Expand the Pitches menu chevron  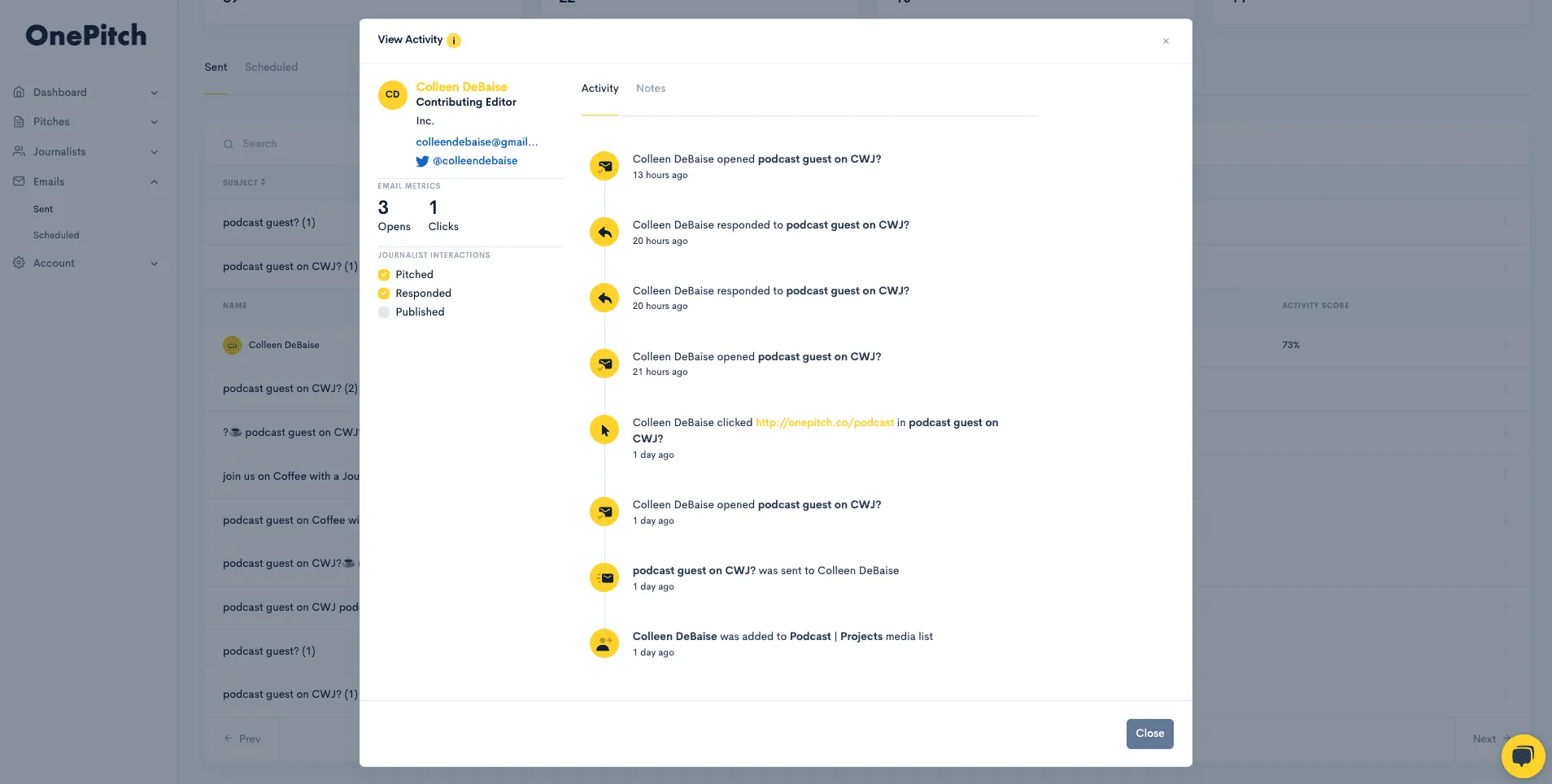point(155,122)
